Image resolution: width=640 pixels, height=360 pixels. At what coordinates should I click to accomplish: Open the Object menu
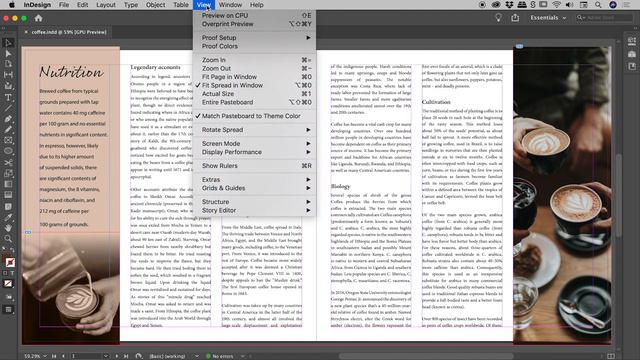pos(156,5)
